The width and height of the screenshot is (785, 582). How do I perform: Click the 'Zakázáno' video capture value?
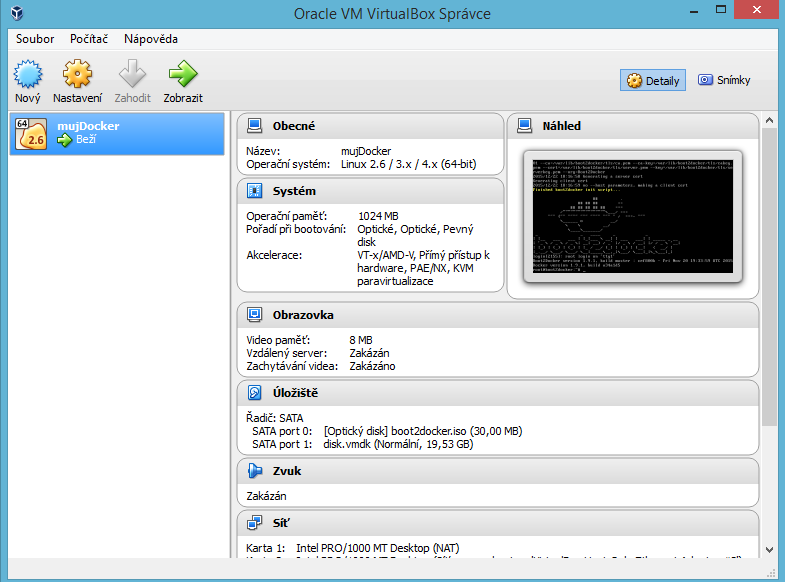tap(372, 366)
